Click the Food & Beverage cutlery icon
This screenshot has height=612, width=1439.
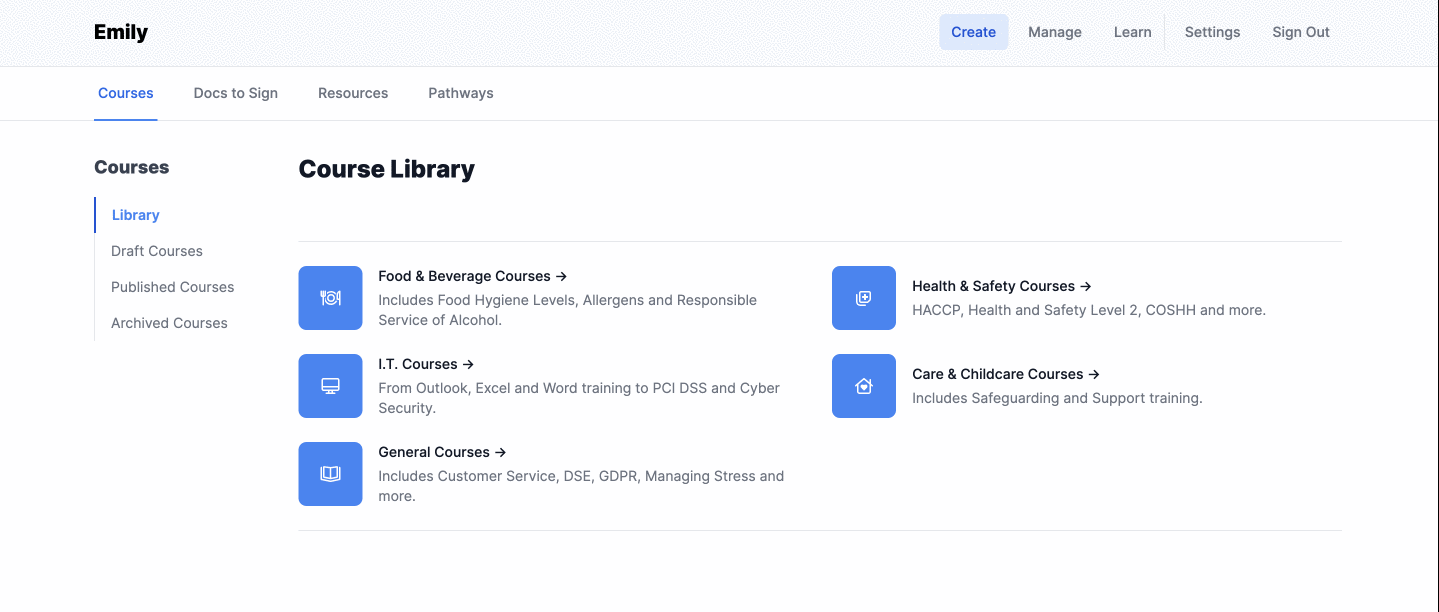pos(330,298)
